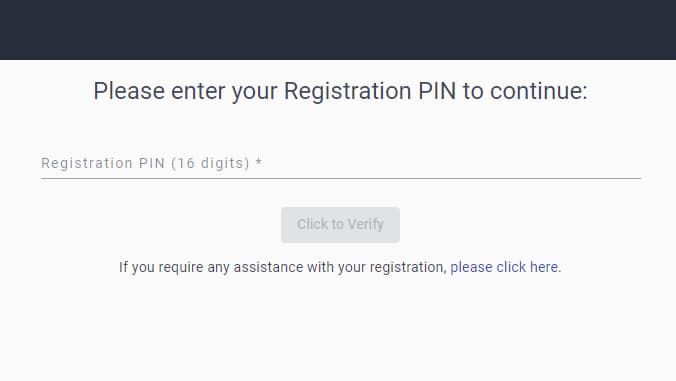Click the Registration PIN input field
This screenshot has width=676, height=381.
[341, 164]
